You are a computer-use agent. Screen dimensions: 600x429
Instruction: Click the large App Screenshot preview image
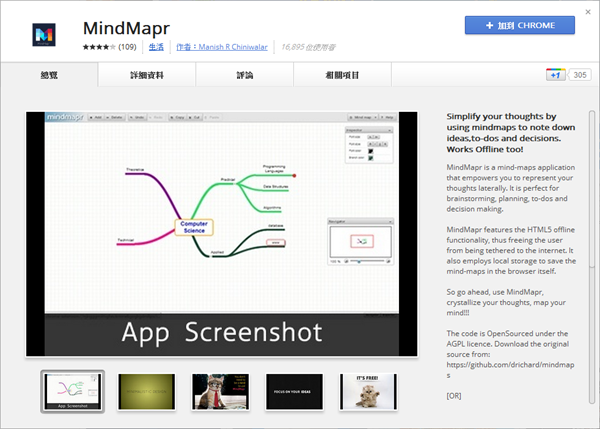(222, 234)
